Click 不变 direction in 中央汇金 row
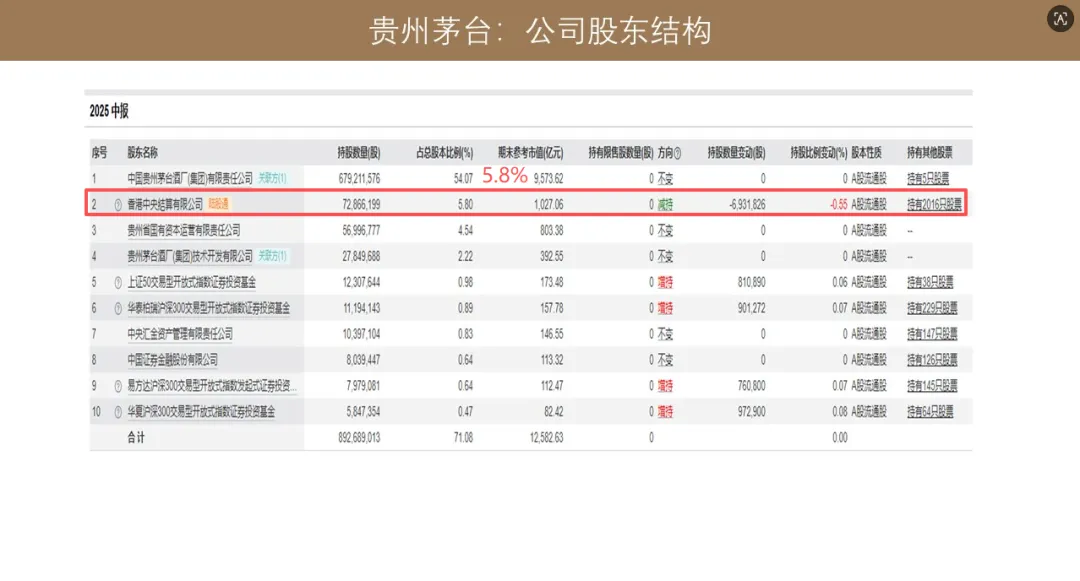This screenshot has height=581, width=1080. 665,334
